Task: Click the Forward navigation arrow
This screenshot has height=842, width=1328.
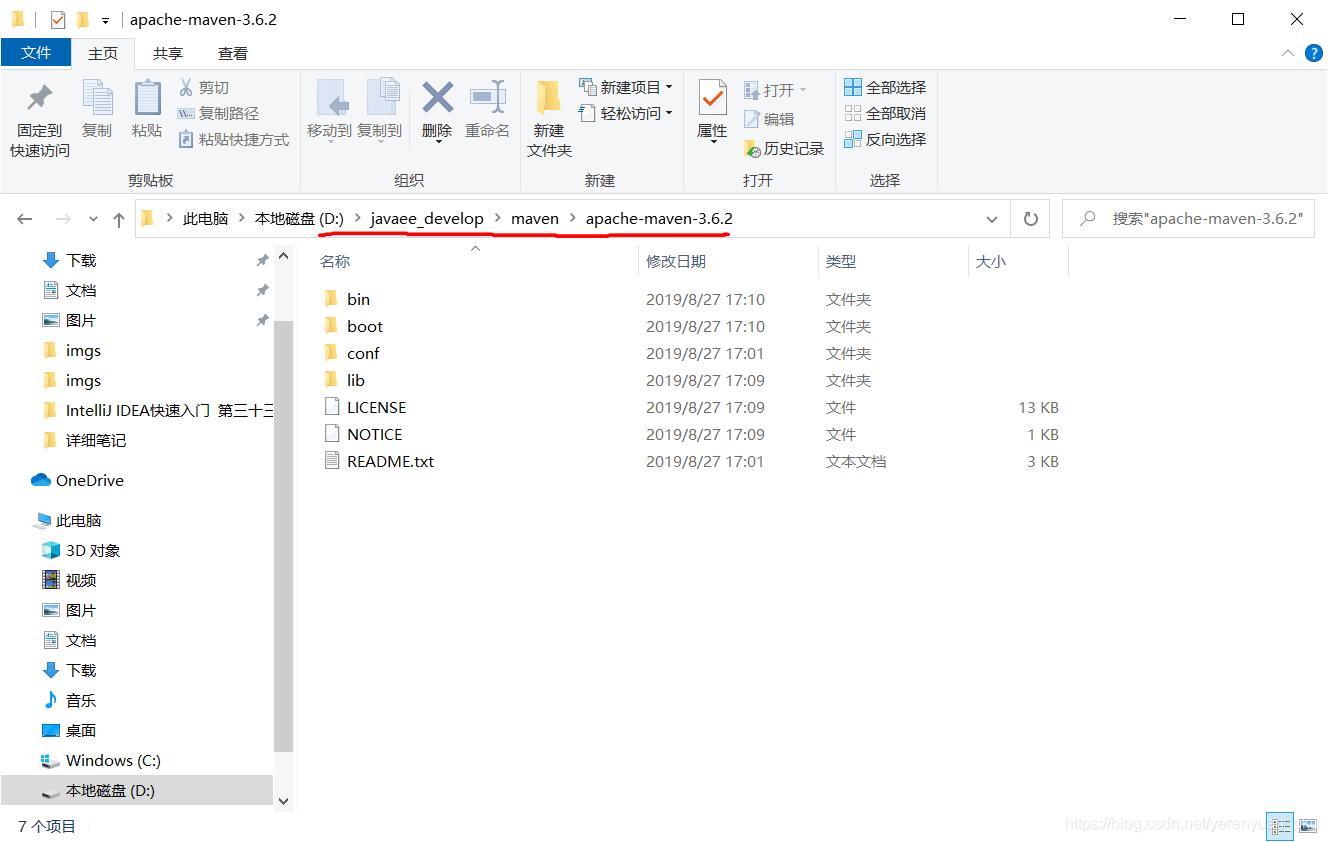Action: (63, 219)
